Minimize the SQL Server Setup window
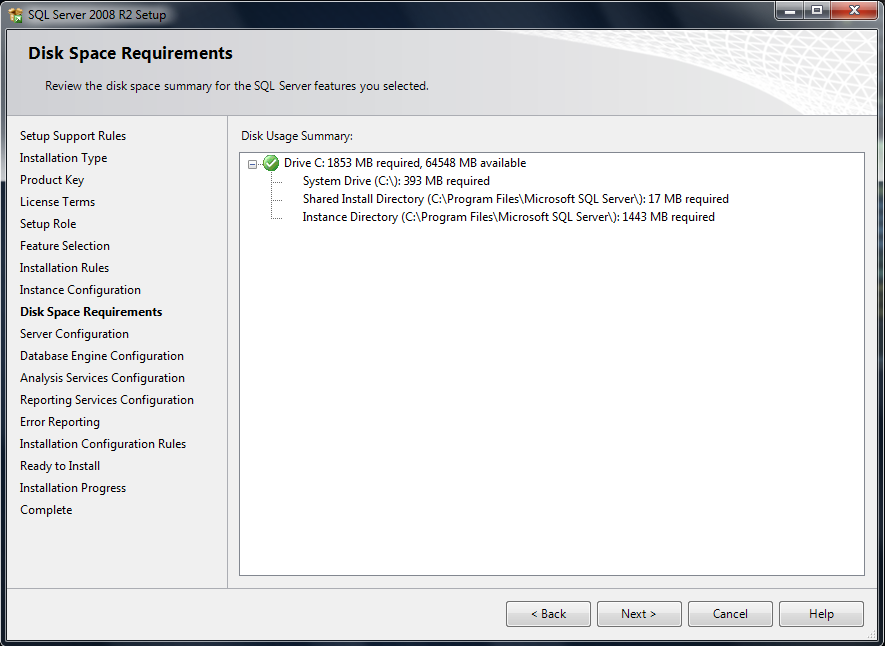The width and height of the screenshot is (885, 646). tap(790, 11)
